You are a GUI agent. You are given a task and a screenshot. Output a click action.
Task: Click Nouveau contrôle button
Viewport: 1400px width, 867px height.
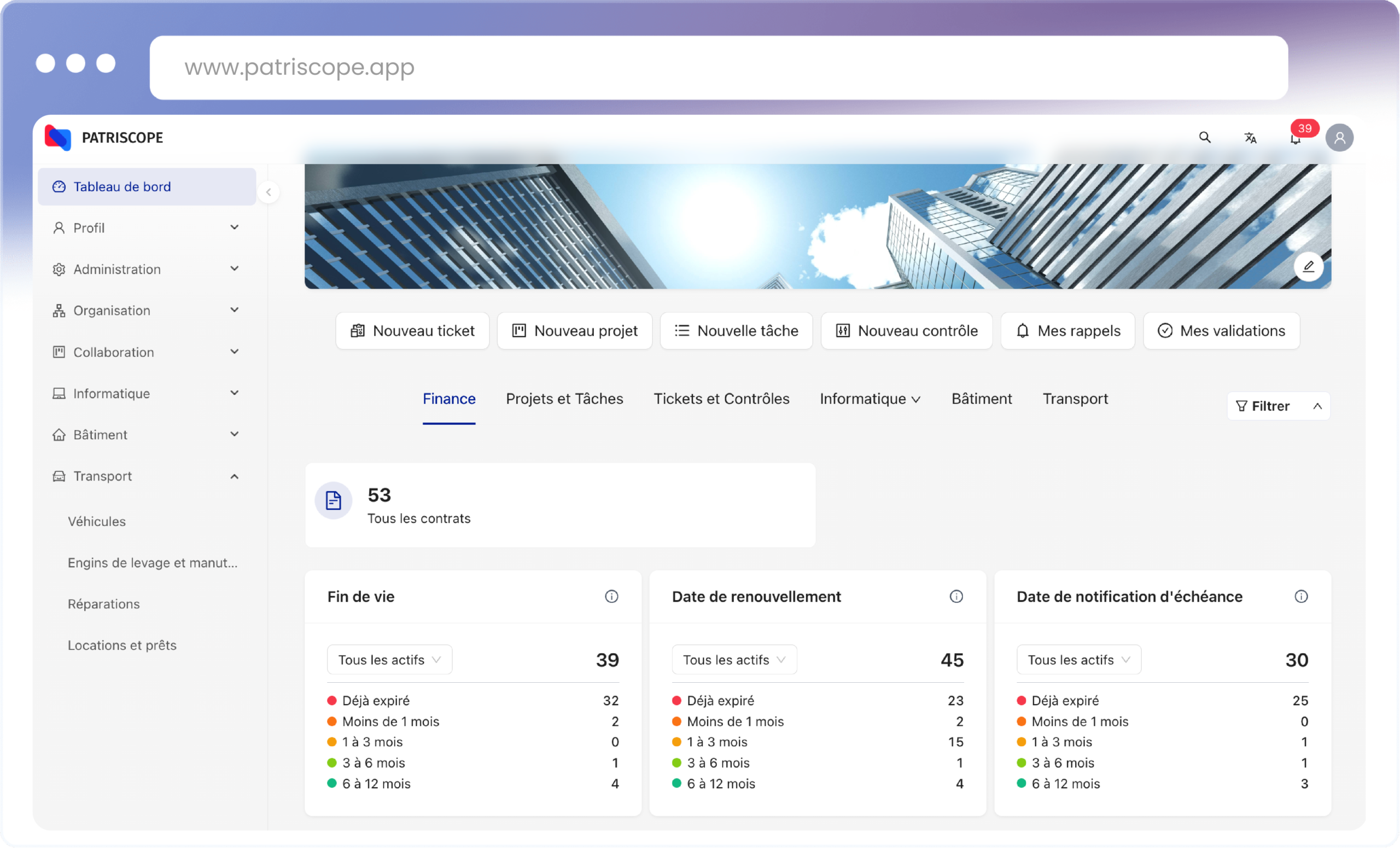click(x=907, y=331)
